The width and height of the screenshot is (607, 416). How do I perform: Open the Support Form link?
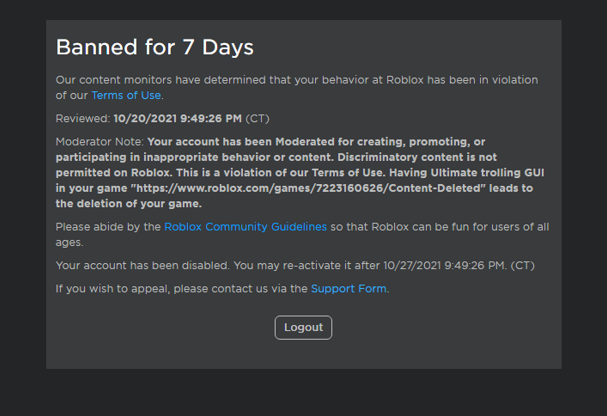tap(348, 289)
